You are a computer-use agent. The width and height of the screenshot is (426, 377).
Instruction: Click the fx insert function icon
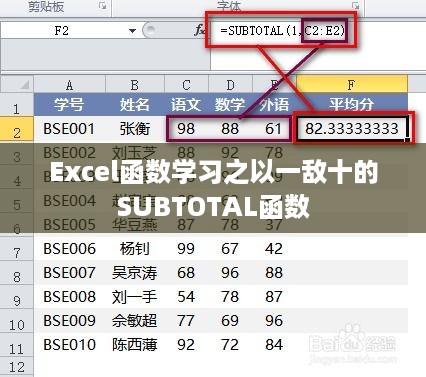coord(200,31)
